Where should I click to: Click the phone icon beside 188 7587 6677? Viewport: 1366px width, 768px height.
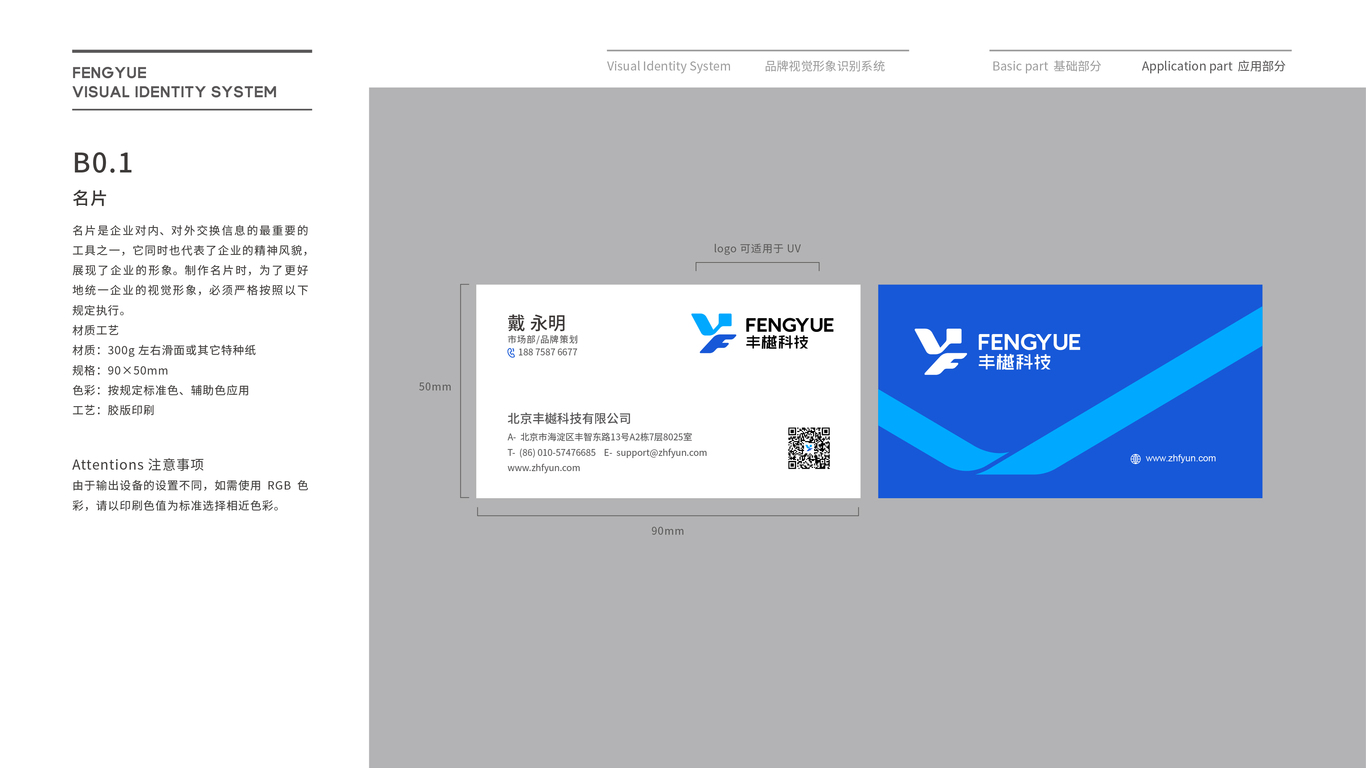pos(511,352)
